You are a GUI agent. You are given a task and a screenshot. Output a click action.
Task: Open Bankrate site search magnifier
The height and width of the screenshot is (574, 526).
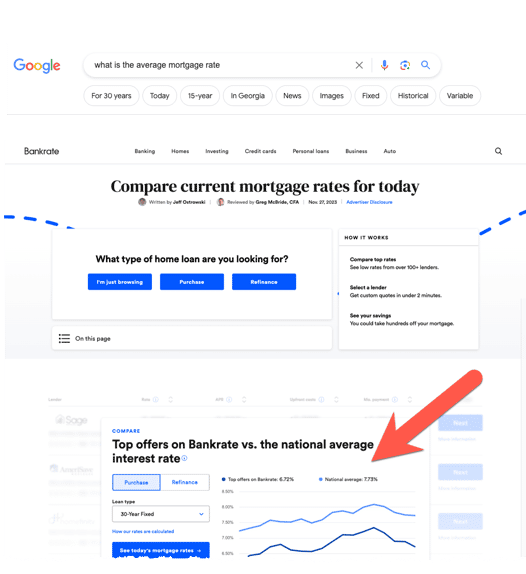pyautogui.click(x=499, y=151)
